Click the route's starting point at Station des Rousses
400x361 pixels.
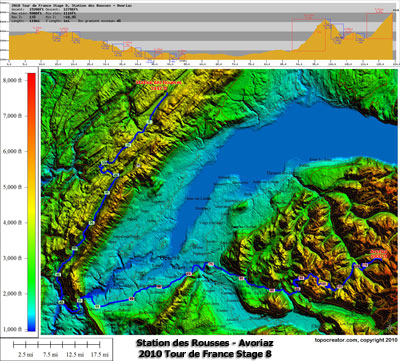[x=167, y=93]
